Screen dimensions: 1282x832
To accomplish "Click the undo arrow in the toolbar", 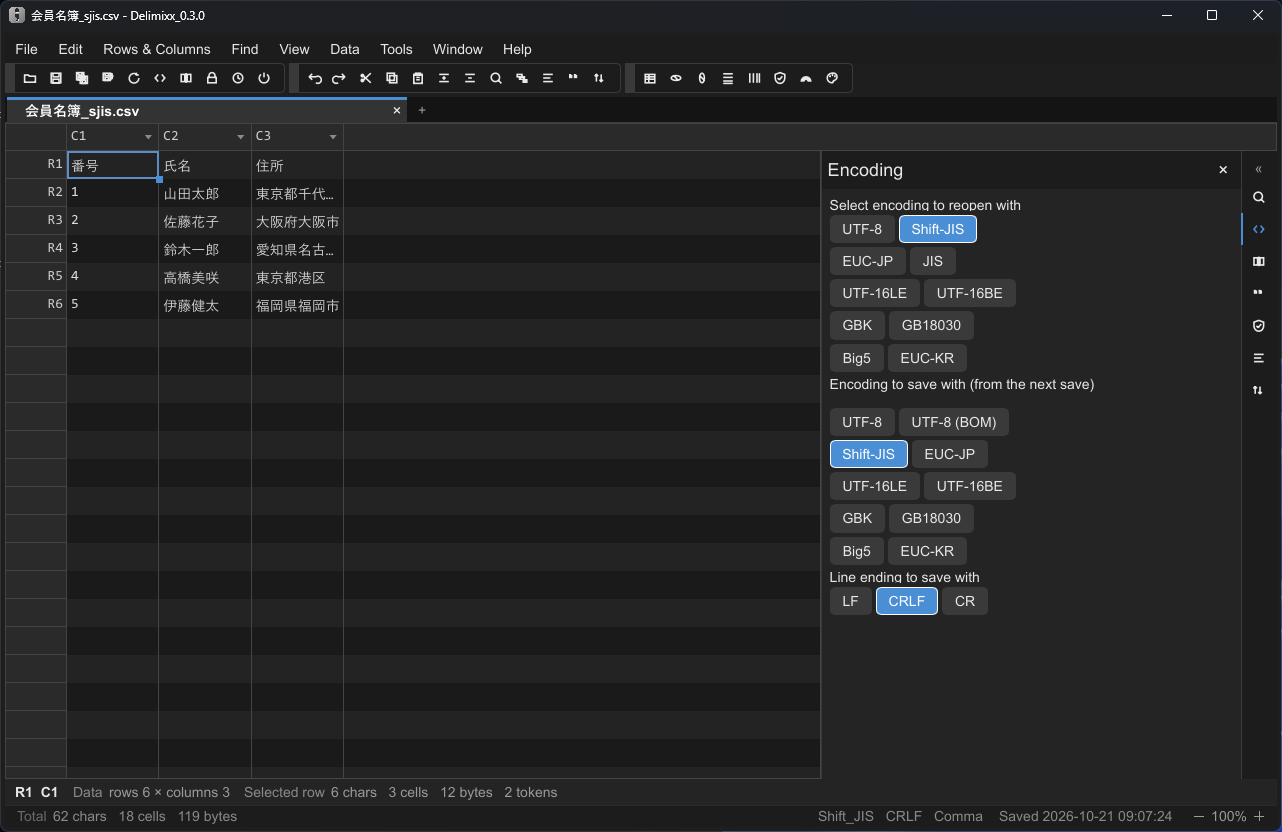I will 315,78.
